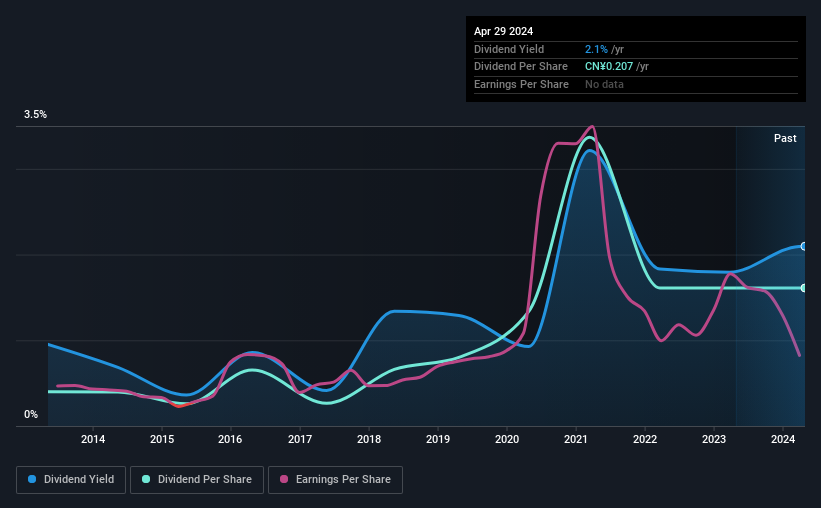Click the 2018 x-axis label
821x508 pixels.
coord(369,439)
